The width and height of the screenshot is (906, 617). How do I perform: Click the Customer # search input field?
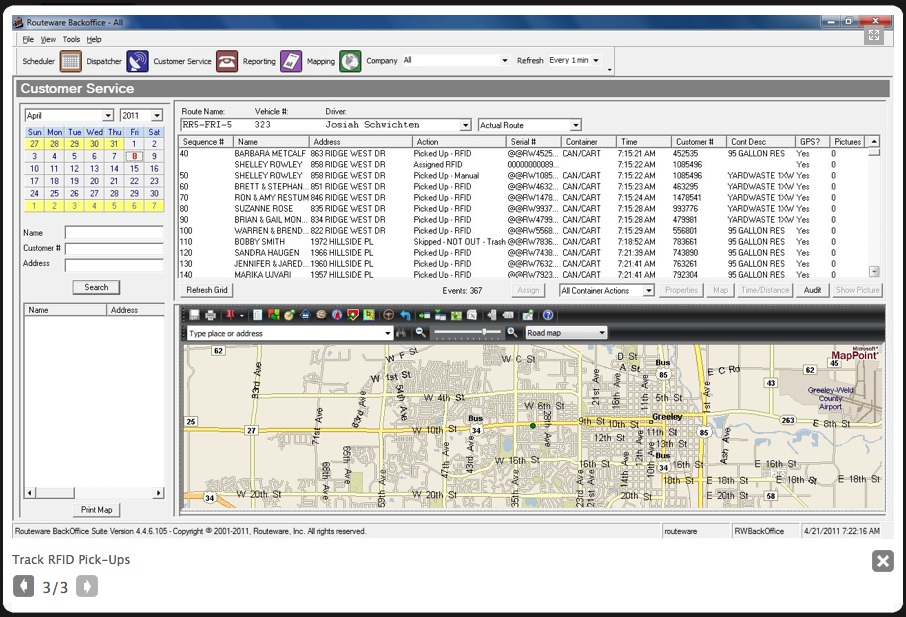pyautogui.click(x=114, y=248)
